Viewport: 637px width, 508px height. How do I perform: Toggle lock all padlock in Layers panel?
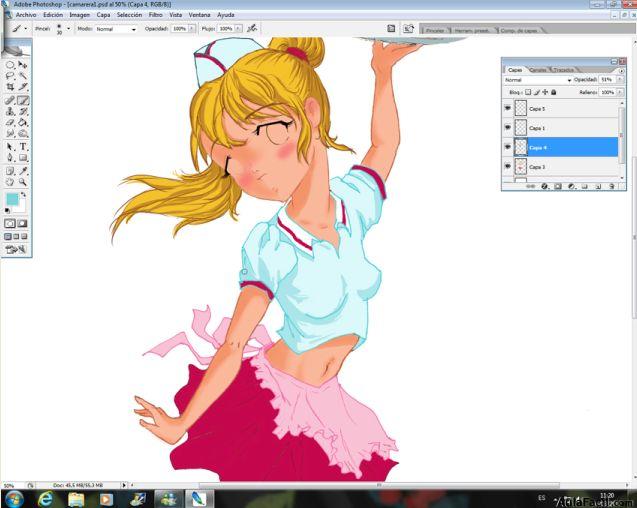click(553, 92)
